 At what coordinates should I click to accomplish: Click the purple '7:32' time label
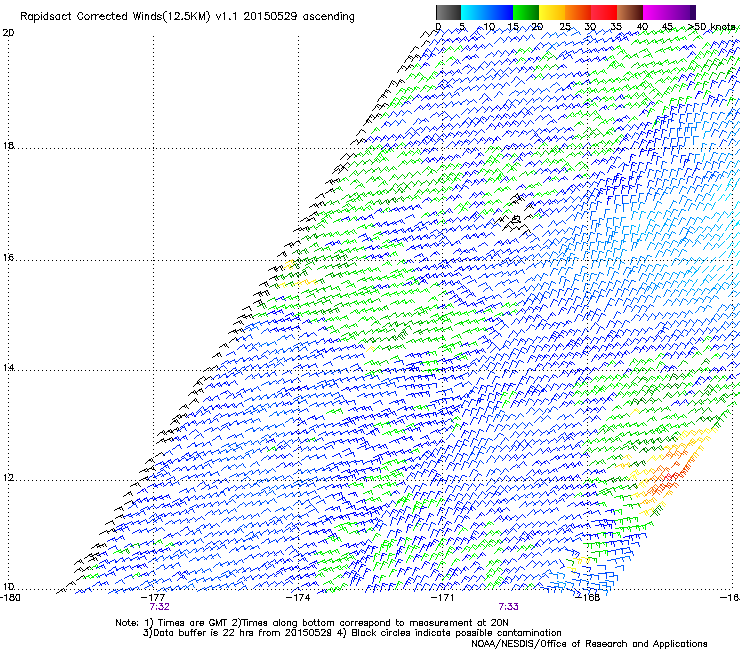point(160,607)
